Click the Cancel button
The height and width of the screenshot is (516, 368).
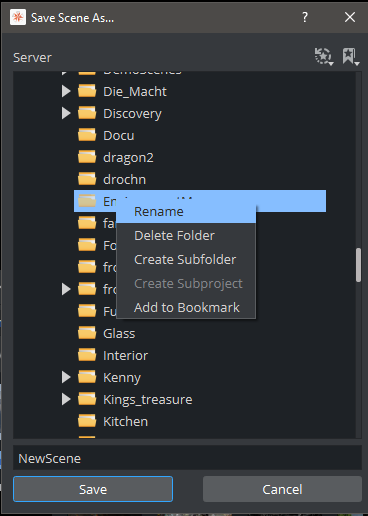coord(282,489)
